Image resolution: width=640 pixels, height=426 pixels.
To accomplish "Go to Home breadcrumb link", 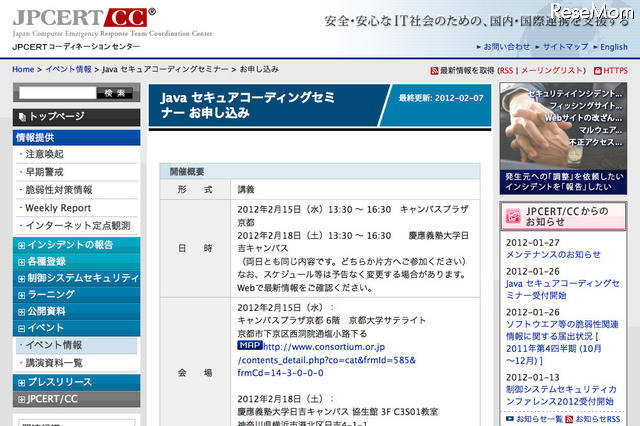I will pos(23,69).
